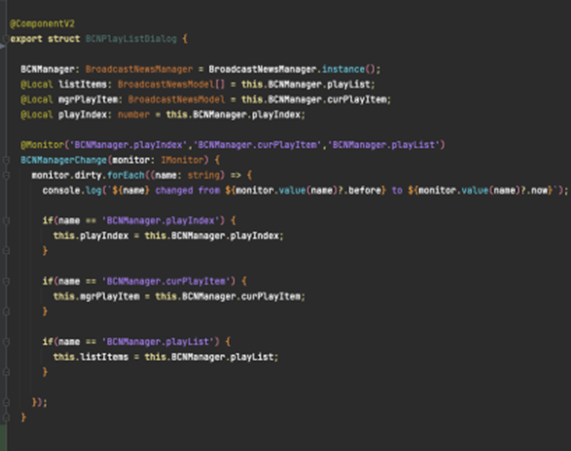
Task: Fold the if block checking 'BCNManager.playIndex'
Action: [6, 221]
